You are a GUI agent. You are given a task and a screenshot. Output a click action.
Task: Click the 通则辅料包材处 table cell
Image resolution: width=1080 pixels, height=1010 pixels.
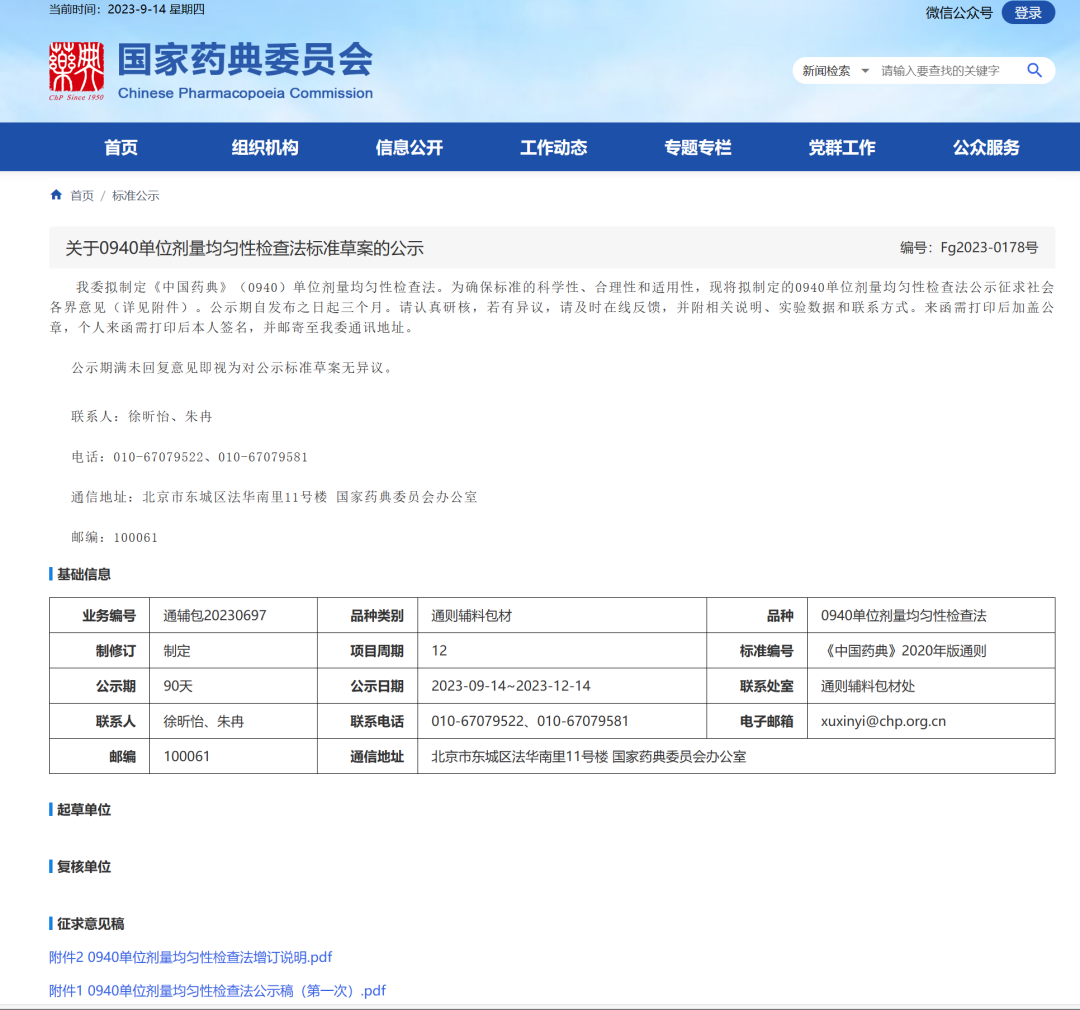pos(931,686)
